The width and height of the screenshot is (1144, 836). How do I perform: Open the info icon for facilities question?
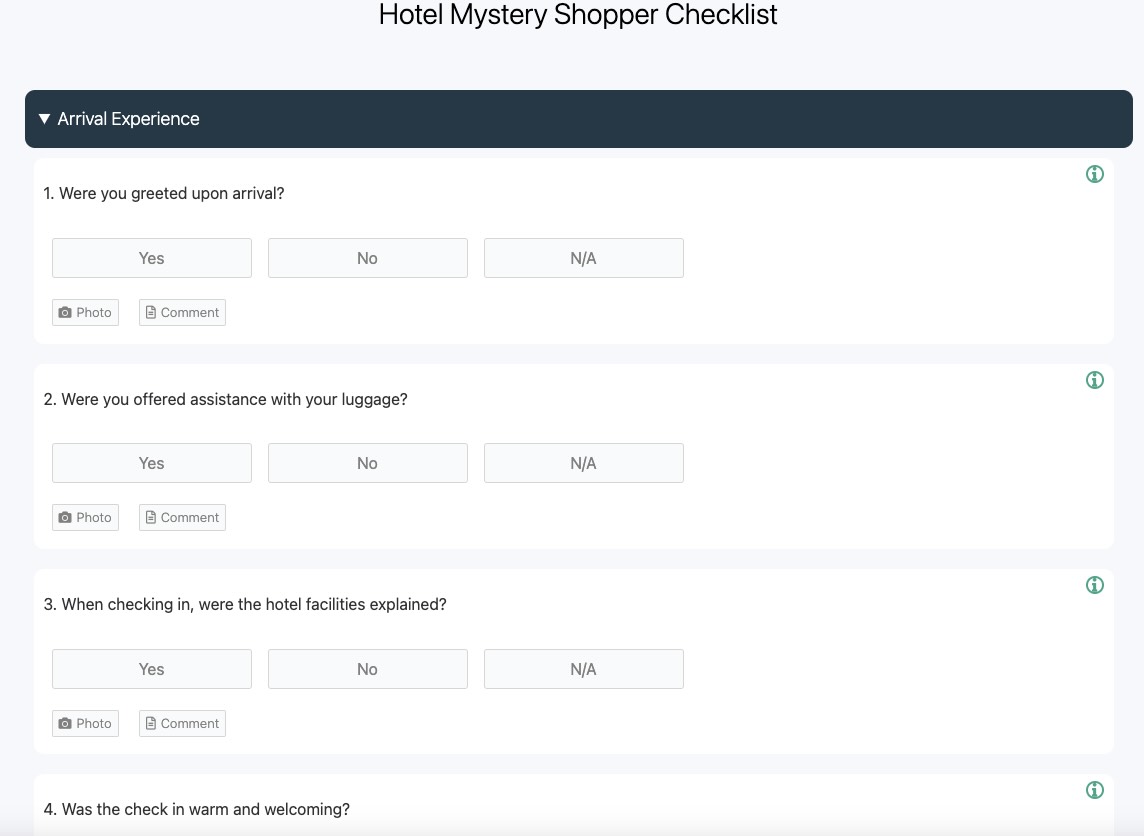tap(1095, 585)
